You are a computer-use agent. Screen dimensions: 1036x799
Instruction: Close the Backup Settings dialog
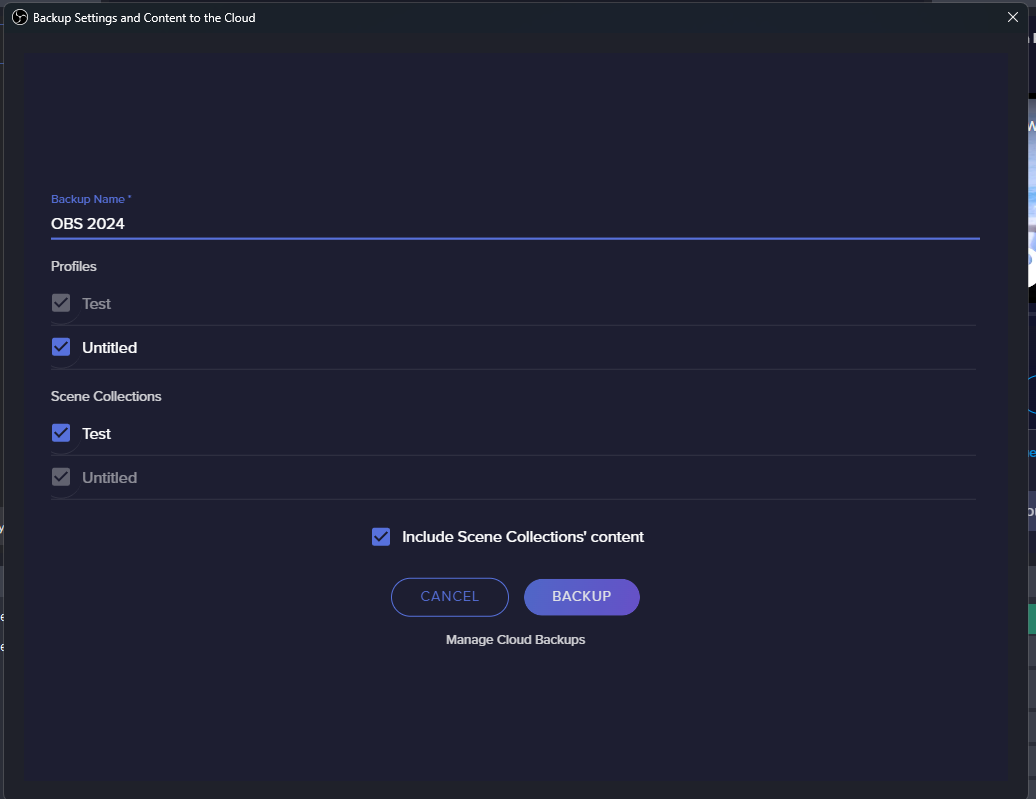(1012, 17)
